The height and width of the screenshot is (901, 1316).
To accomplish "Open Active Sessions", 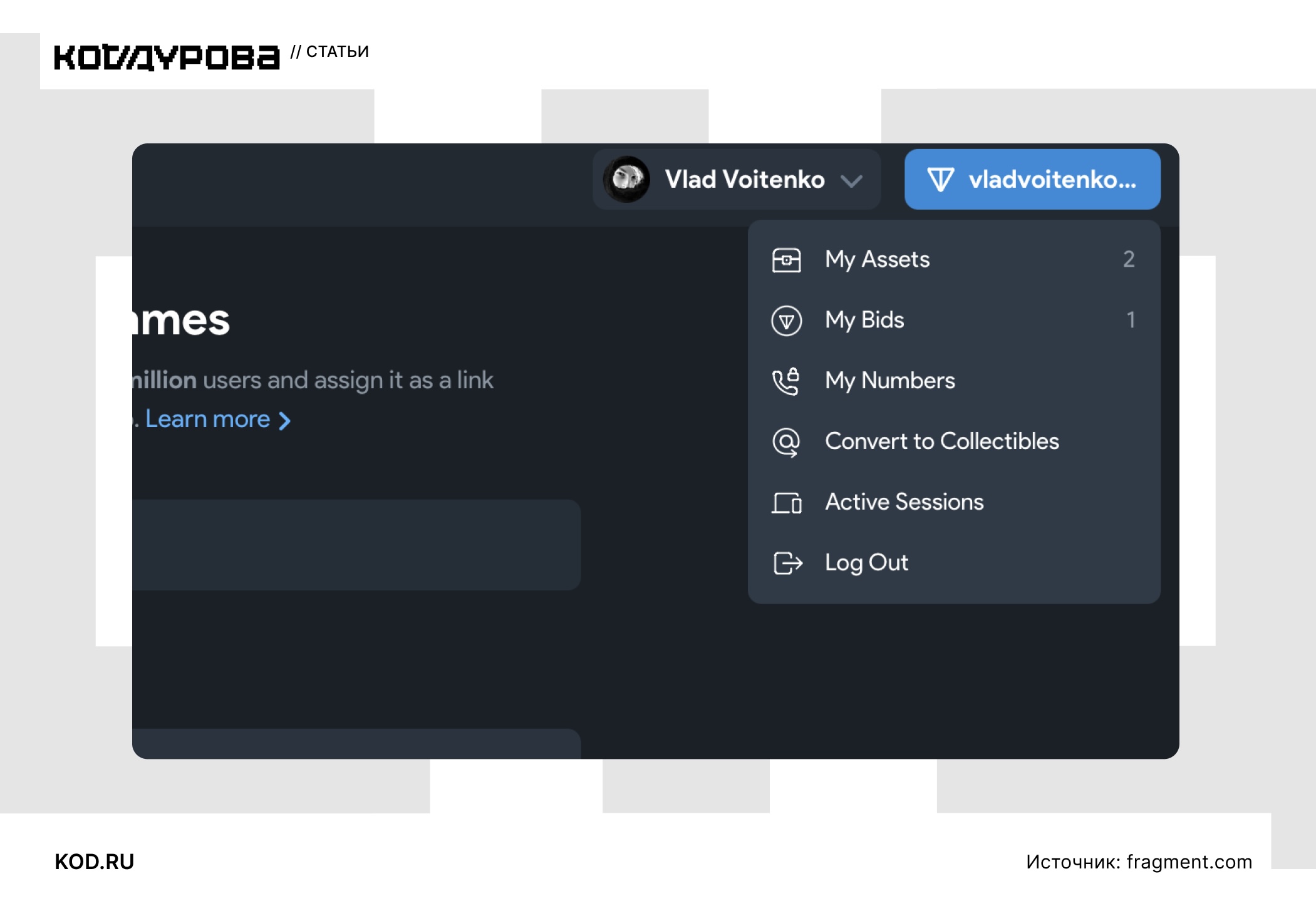I will pos(954,502).
